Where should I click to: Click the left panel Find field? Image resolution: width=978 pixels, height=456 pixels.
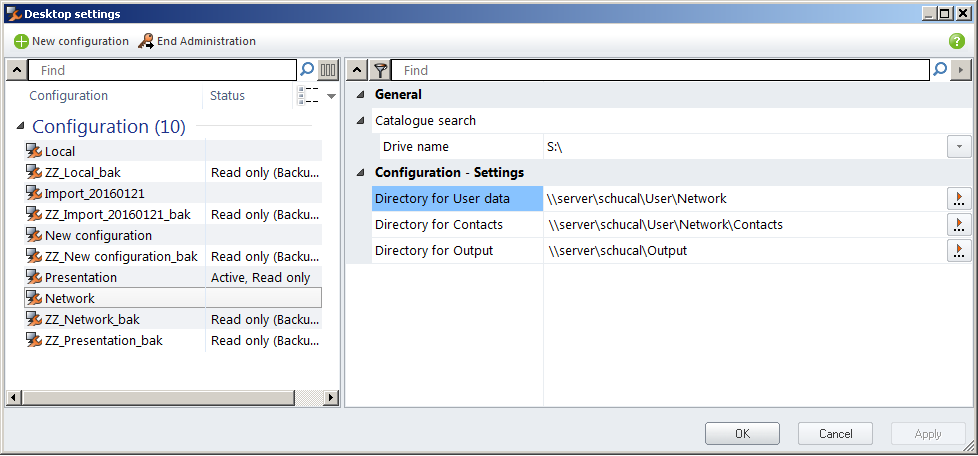(163, 70)
